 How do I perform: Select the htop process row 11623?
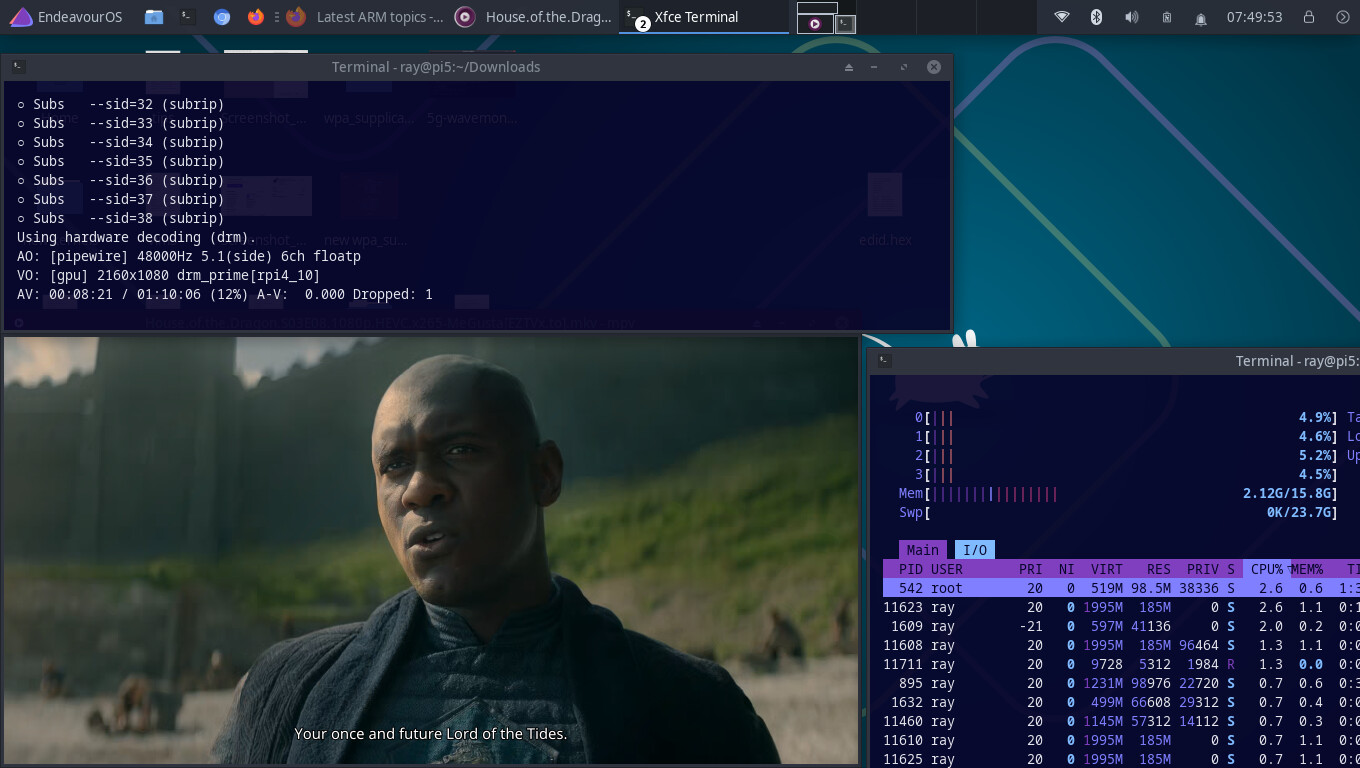click(1121, 607)
